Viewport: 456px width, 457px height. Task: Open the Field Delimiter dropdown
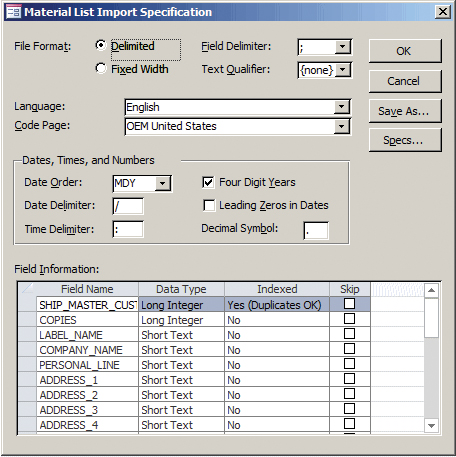342,47
